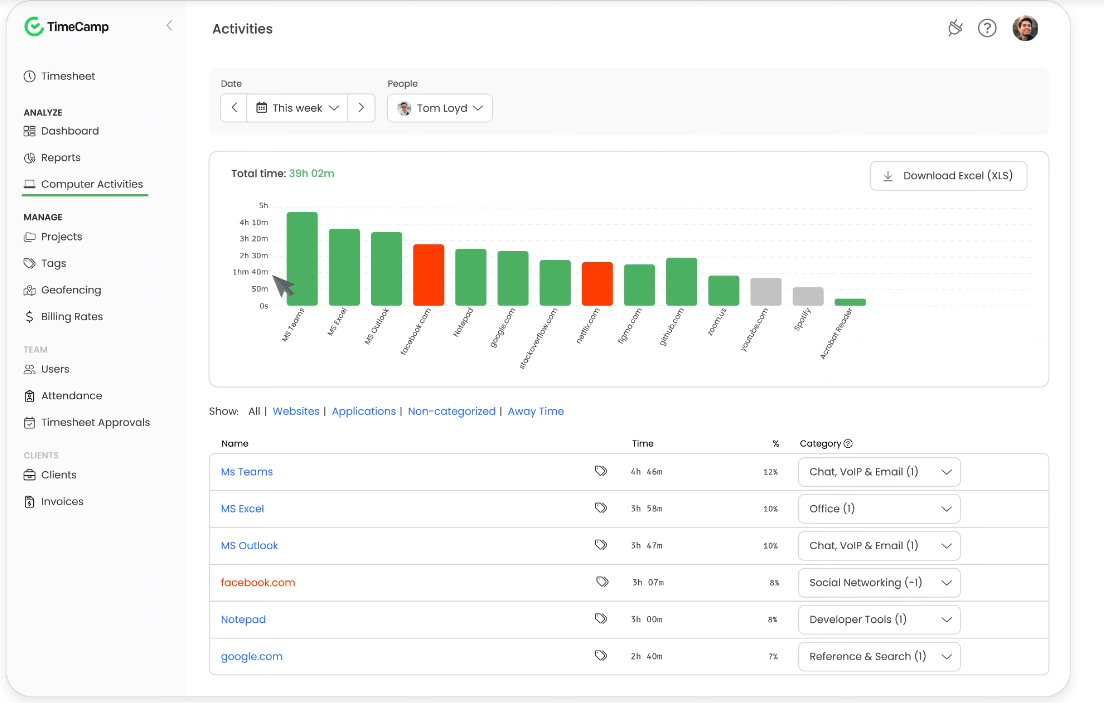
Task: Open the notifications bell
Action: (954, 28)
